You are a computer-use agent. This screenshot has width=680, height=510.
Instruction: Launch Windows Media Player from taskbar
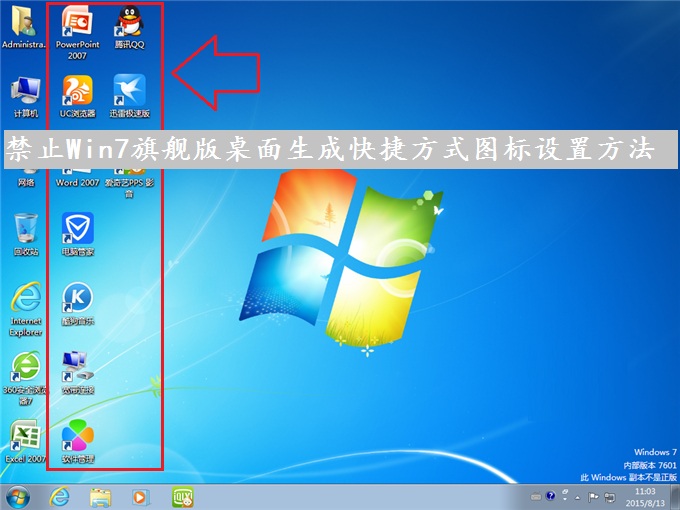point(141,497)
